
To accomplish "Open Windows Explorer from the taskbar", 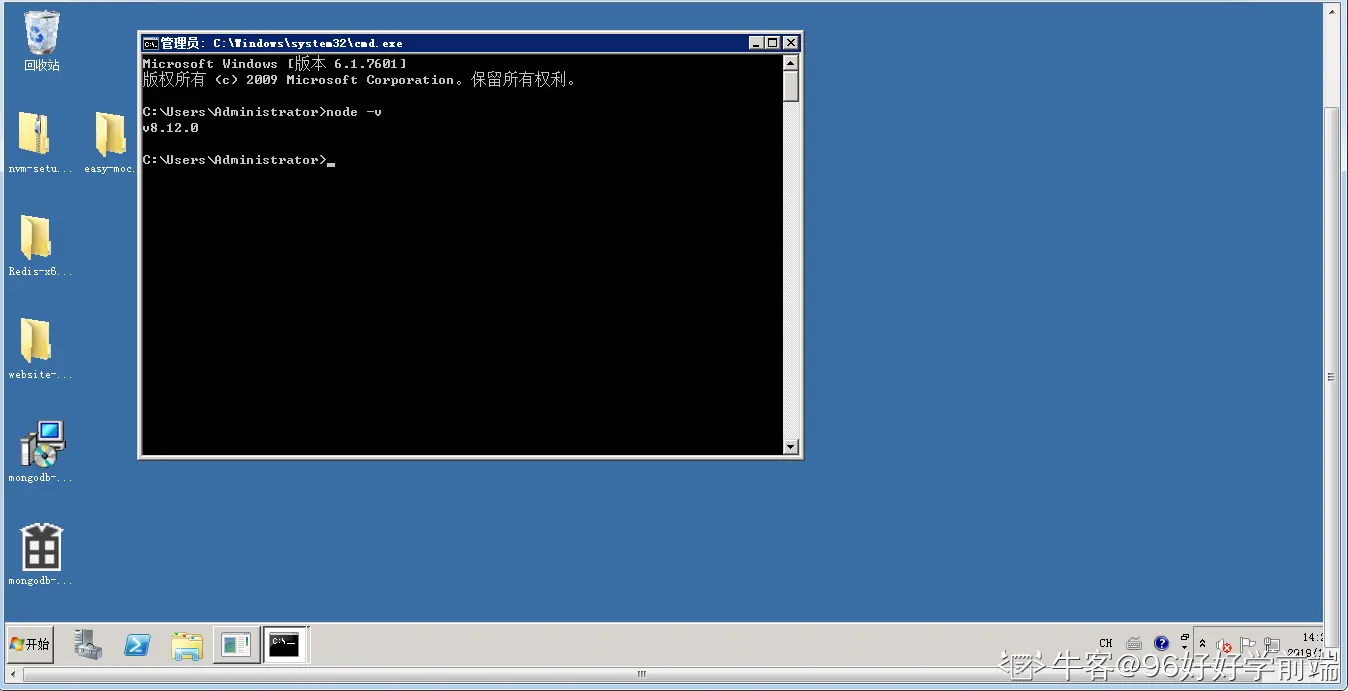I will coord(187,646).
